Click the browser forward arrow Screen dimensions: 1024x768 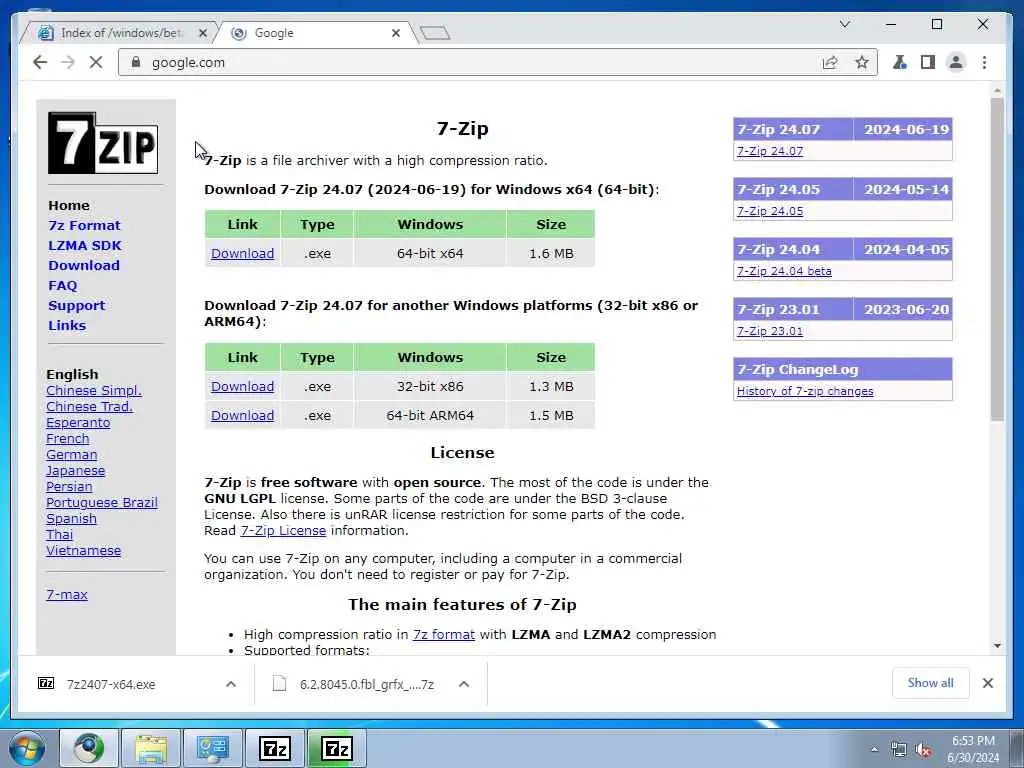[x=68, y=62]
